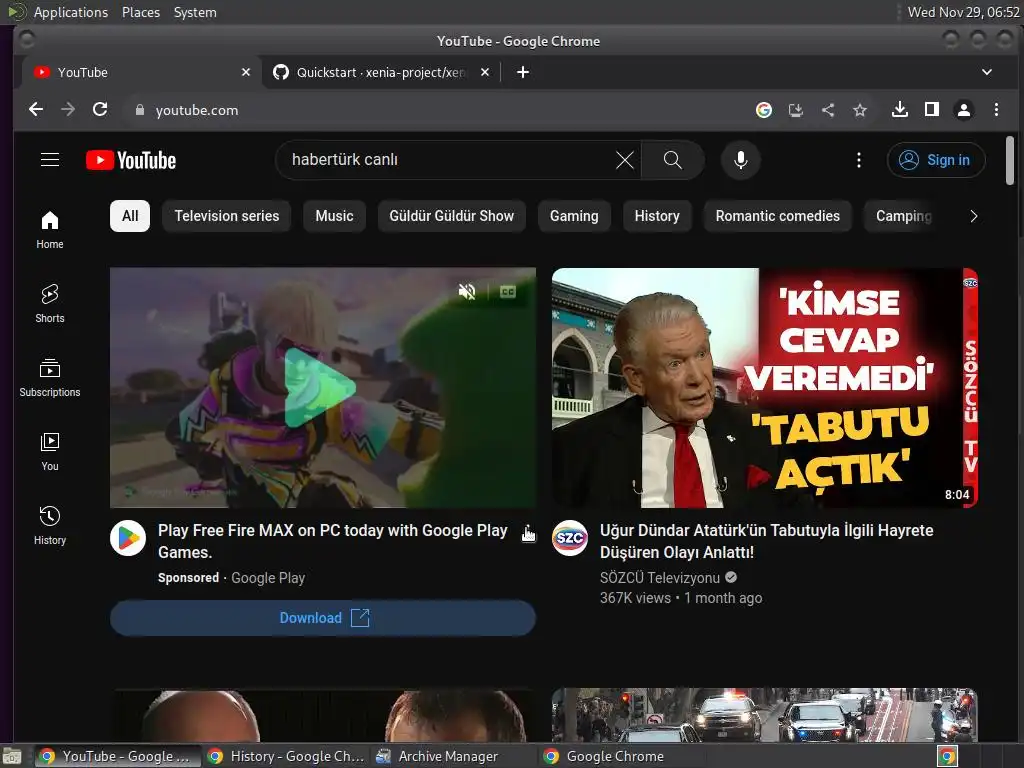This screenshot has height=768, width=1024.
Task: Open SÖZCÜ Televizyonu channel link
Action: pos(660,577)
